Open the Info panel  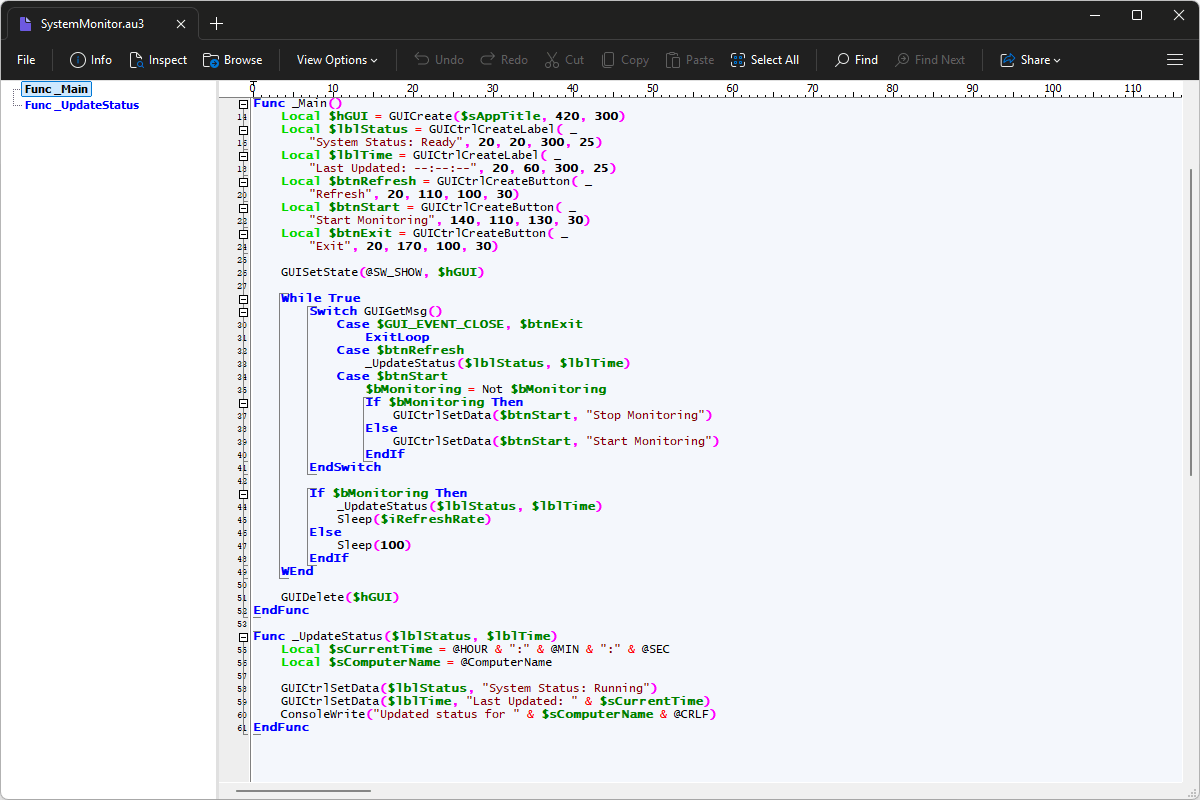tap(90, 60)
